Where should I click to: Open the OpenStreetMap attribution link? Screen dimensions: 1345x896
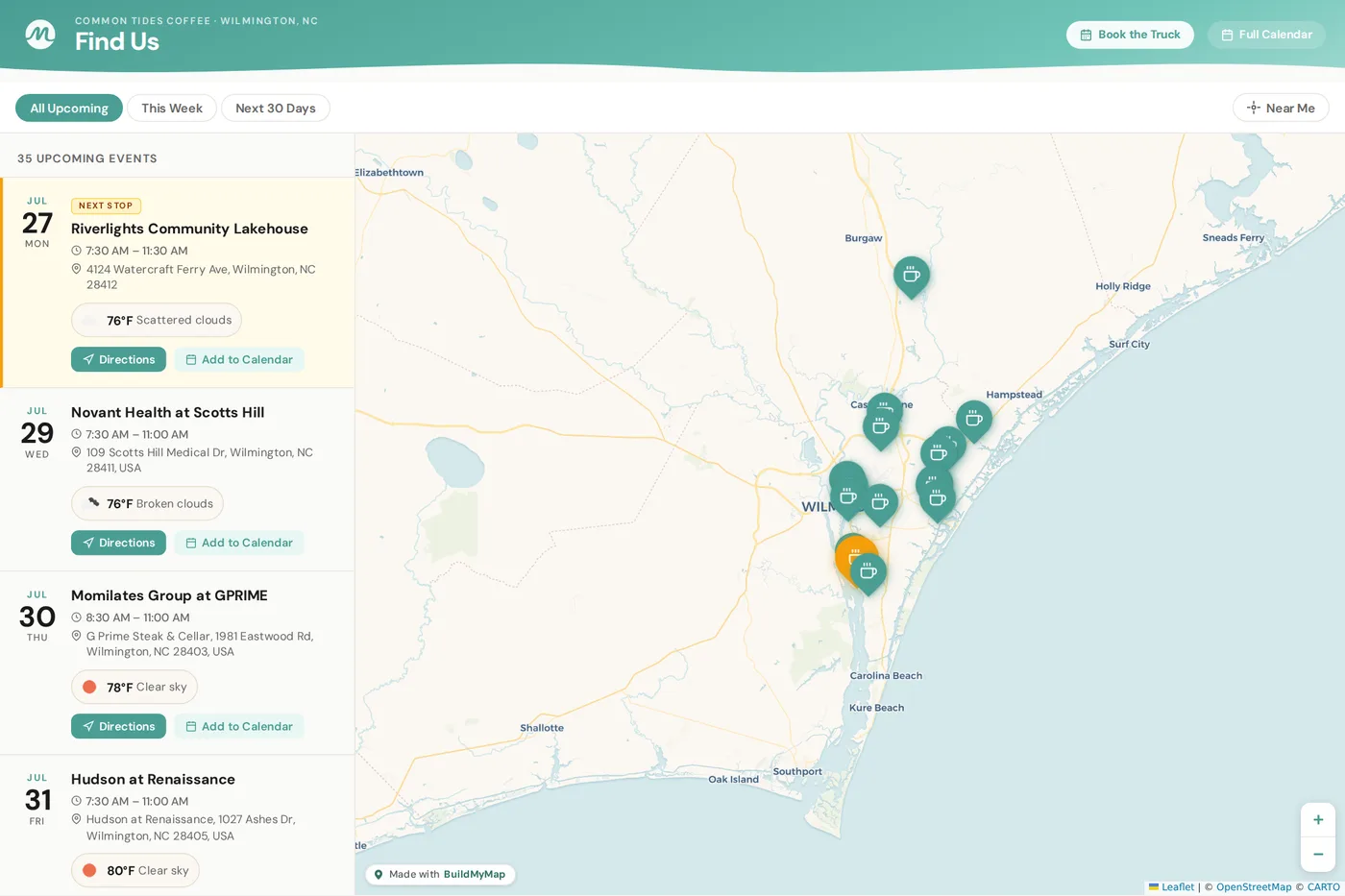click(1254, 887)
